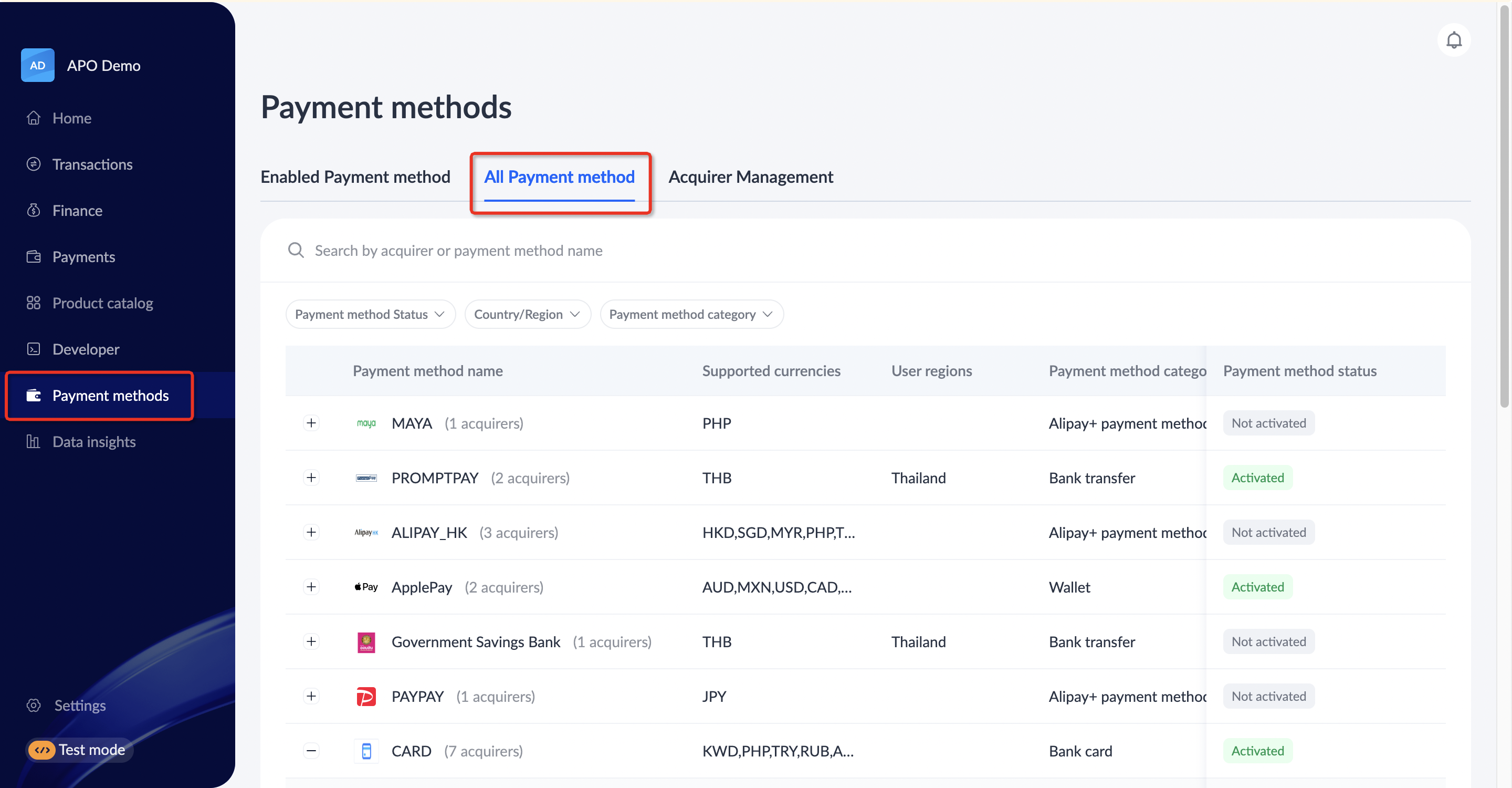Open Payment method category filter
1512x788 pixels.
coord(690,314)
